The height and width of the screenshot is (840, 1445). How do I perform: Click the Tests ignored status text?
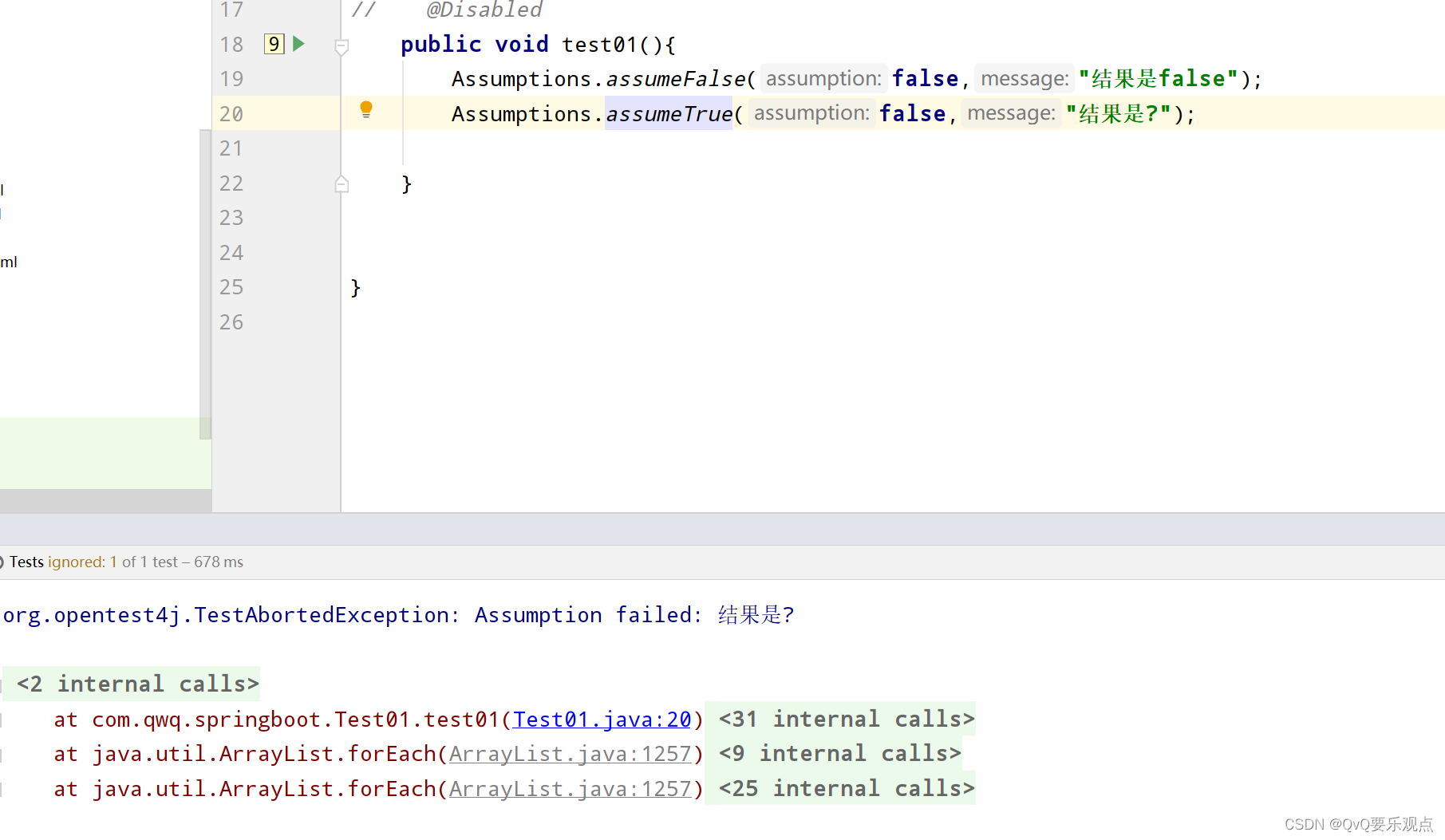[126, 562]
